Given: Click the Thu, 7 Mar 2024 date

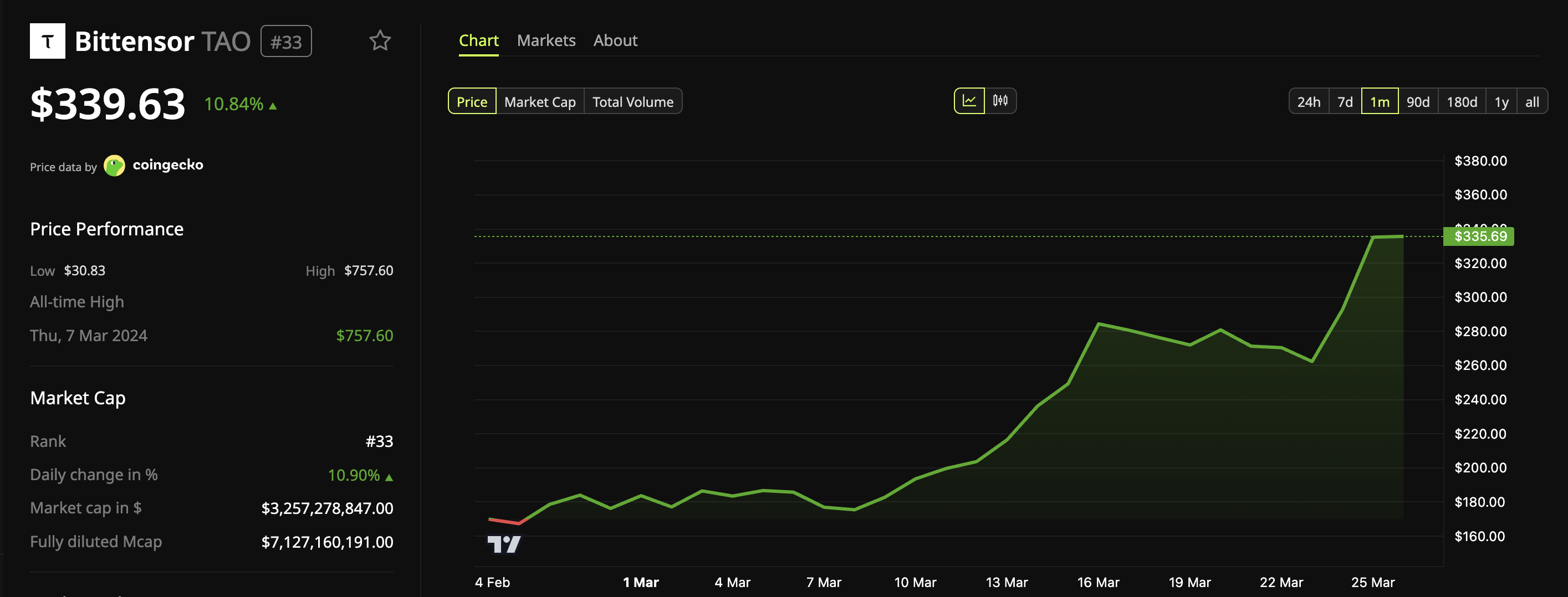Looking at the screenshot, I should pos(89,336).
